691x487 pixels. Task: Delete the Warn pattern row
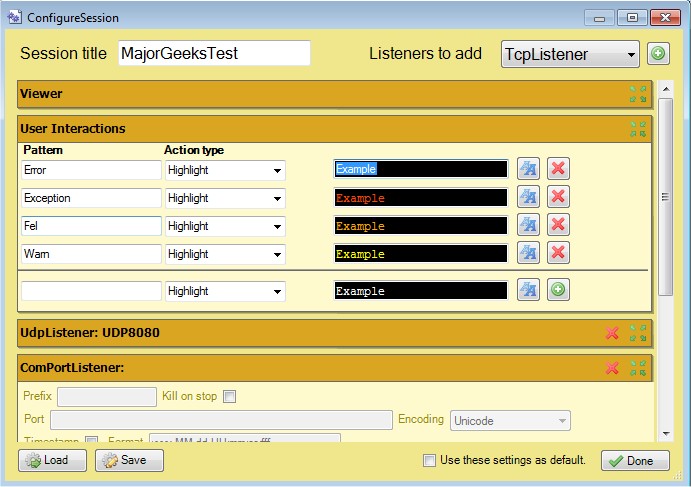[558, 253]
